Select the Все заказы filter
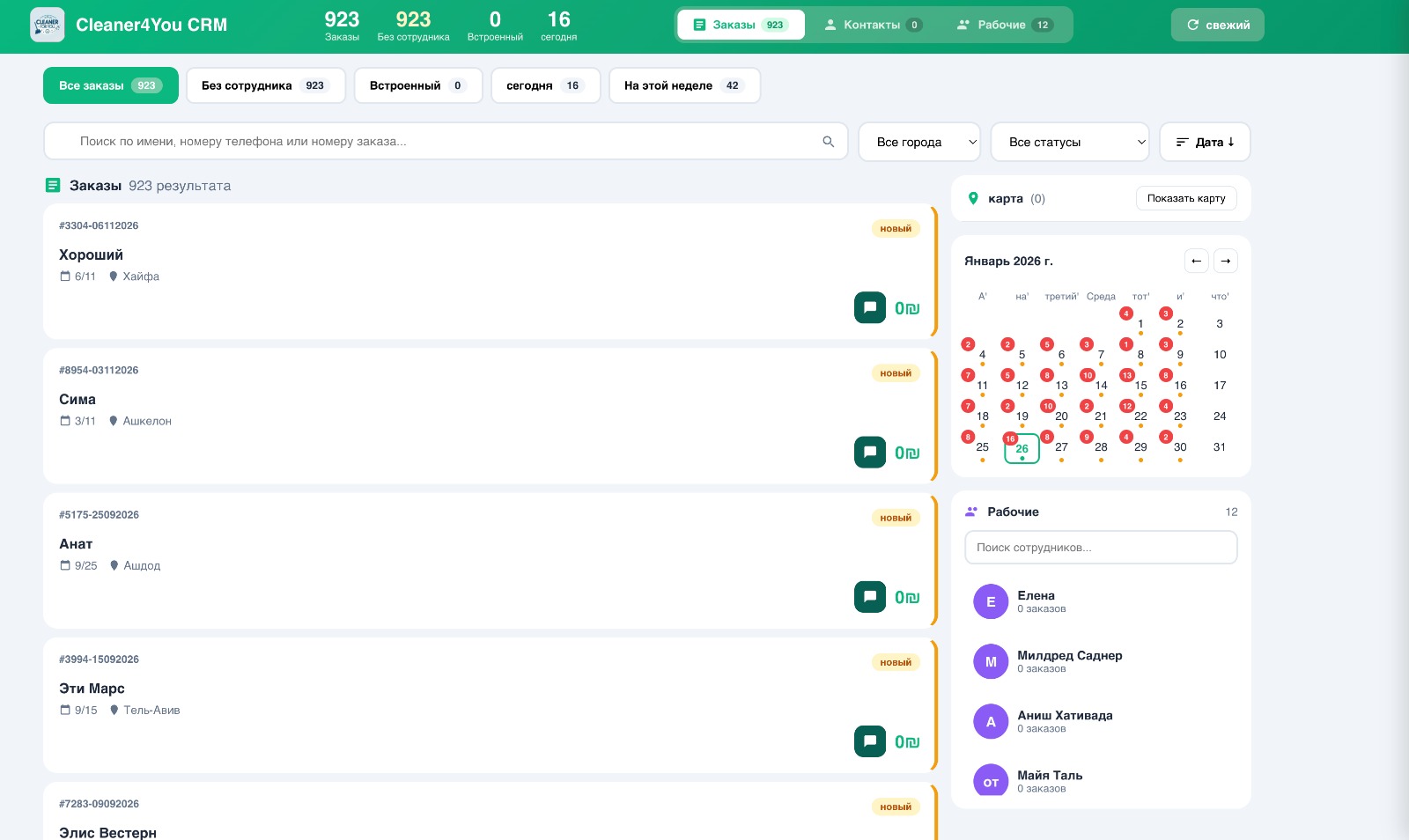 [111, 85]
